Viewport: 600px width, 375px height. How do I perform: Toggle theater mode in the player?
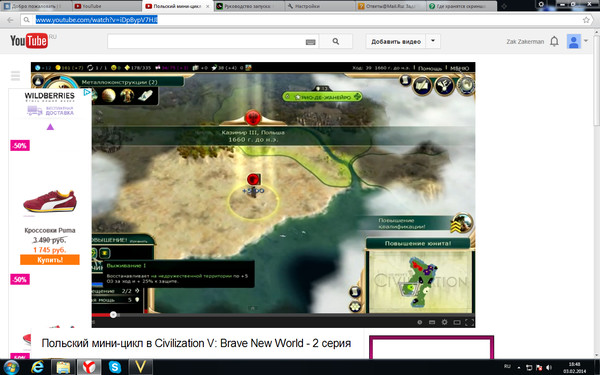pos(457,322)
